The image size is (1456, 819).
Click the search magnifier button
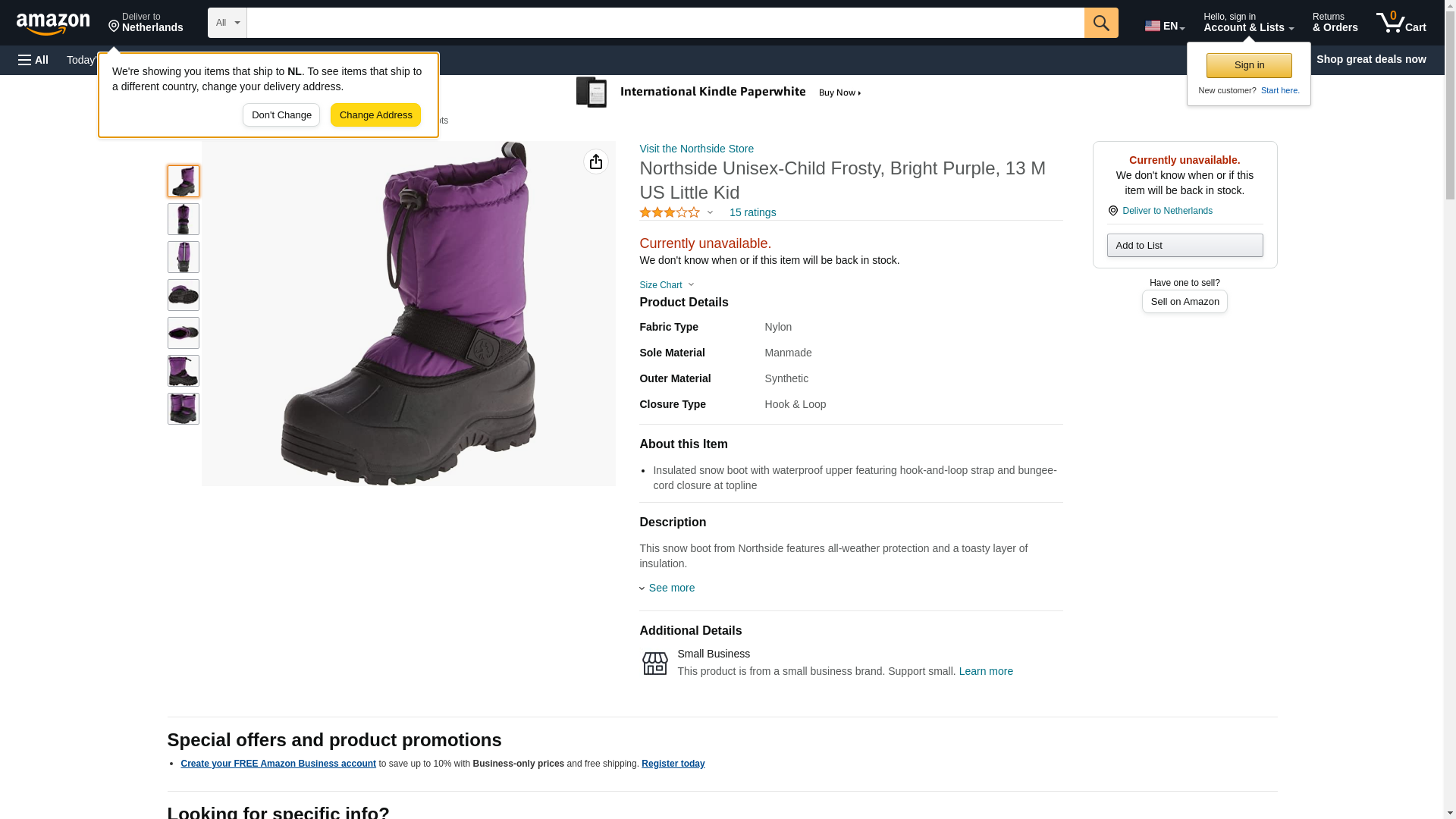1100,23
